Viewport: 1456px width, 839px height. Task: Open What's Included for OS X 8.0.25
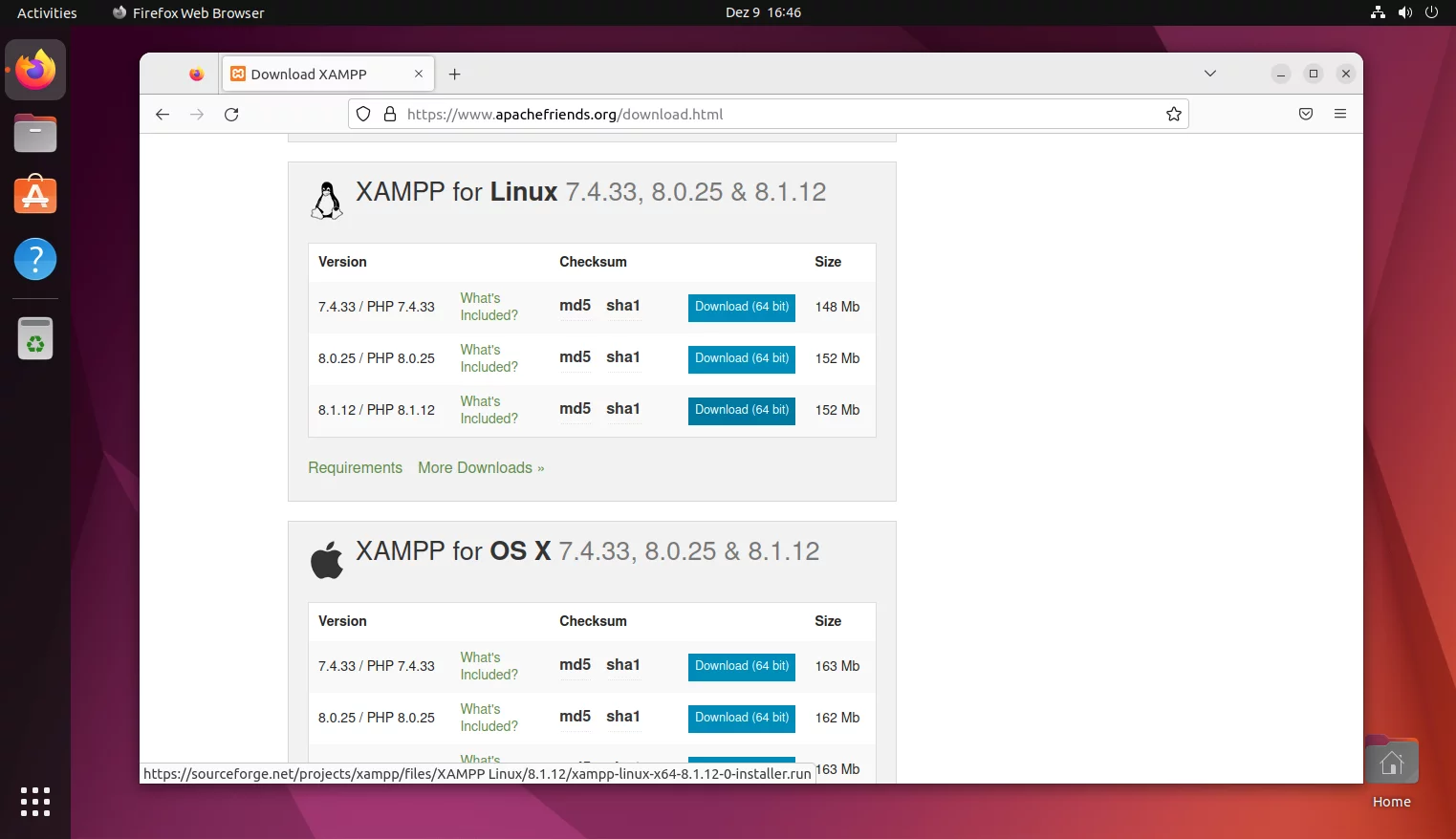coord(489,718)
